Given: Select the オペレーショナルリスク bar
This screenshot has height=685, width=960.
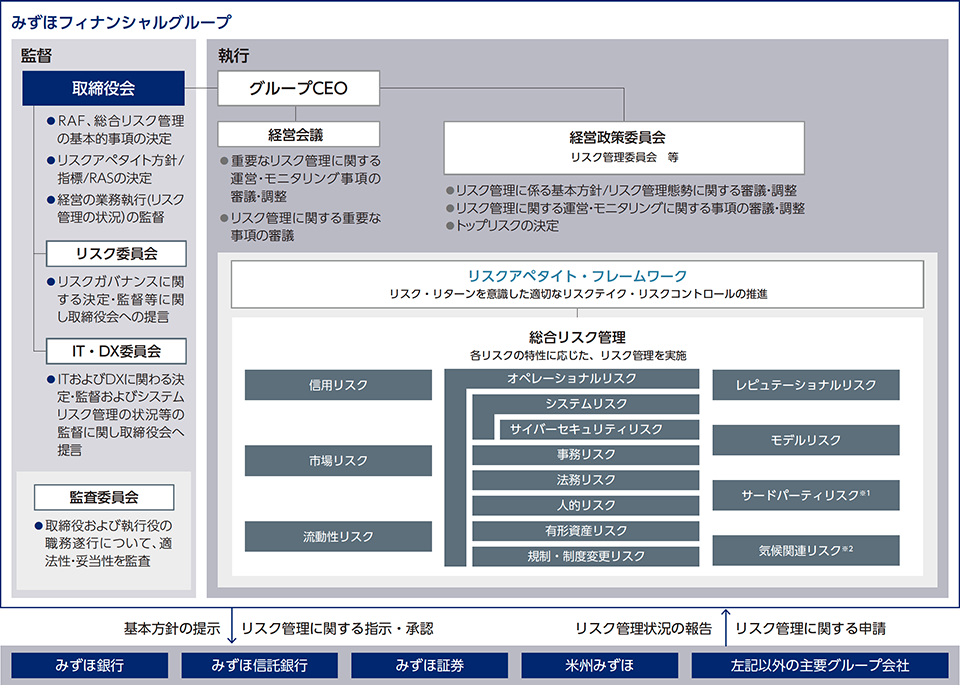Looking at the screenshot, I should [572, 378].
